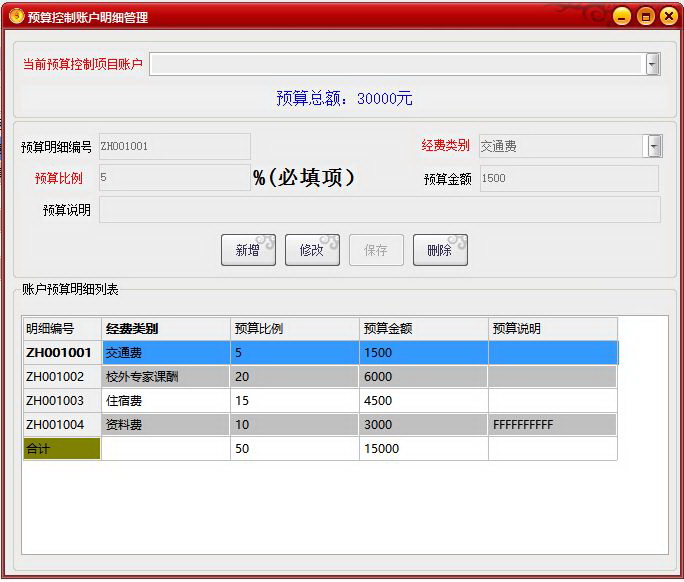
Task: Click the 修改 button
Action: (x=312, y=250)
